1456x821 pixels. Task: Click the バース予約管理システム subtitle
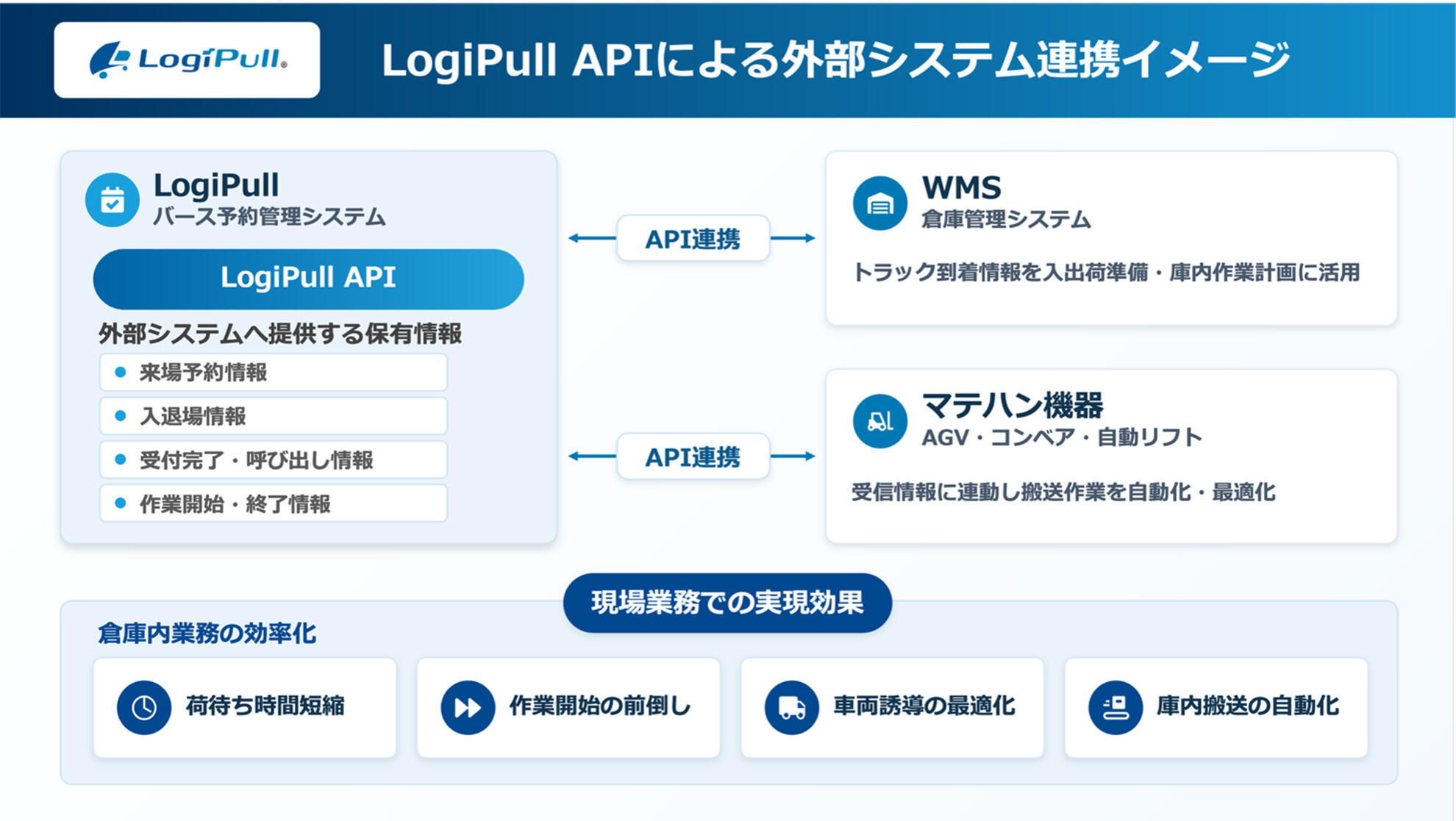(269, 216)
